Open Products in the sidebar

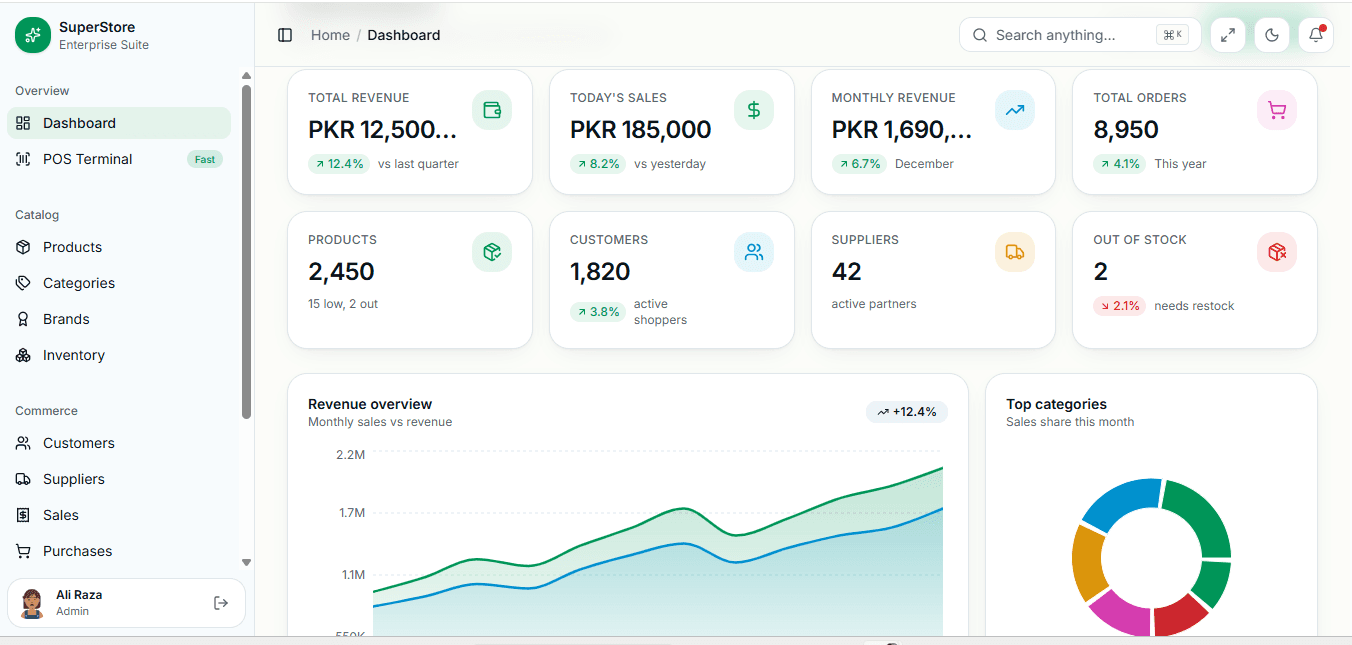pyautogui.click(x=119, y=247)
